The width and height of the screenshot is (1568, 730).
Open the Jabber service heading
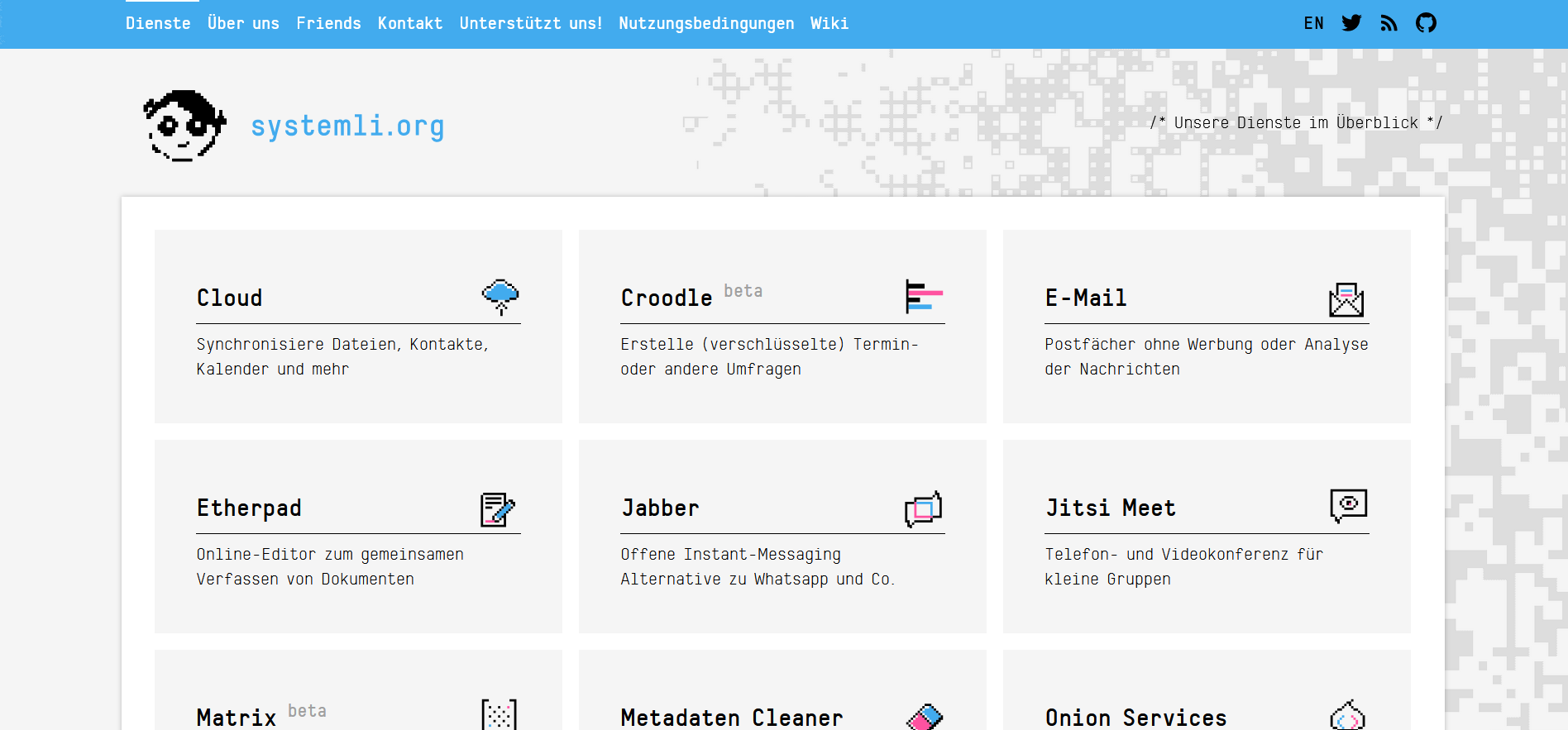(x=660, y=508)
